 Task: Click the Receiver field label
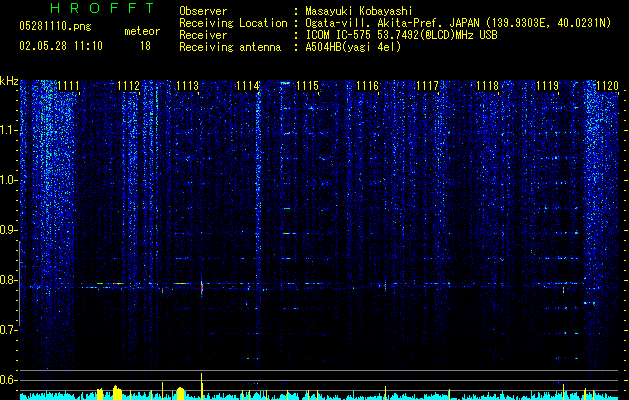tap(203, 35)
